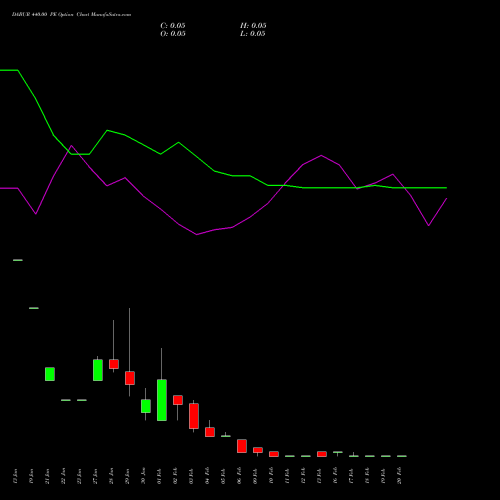Image resolution: width=500 pixels, height=500 pixels.
Task: Click the 29 Jan date label
Action: 128,476
